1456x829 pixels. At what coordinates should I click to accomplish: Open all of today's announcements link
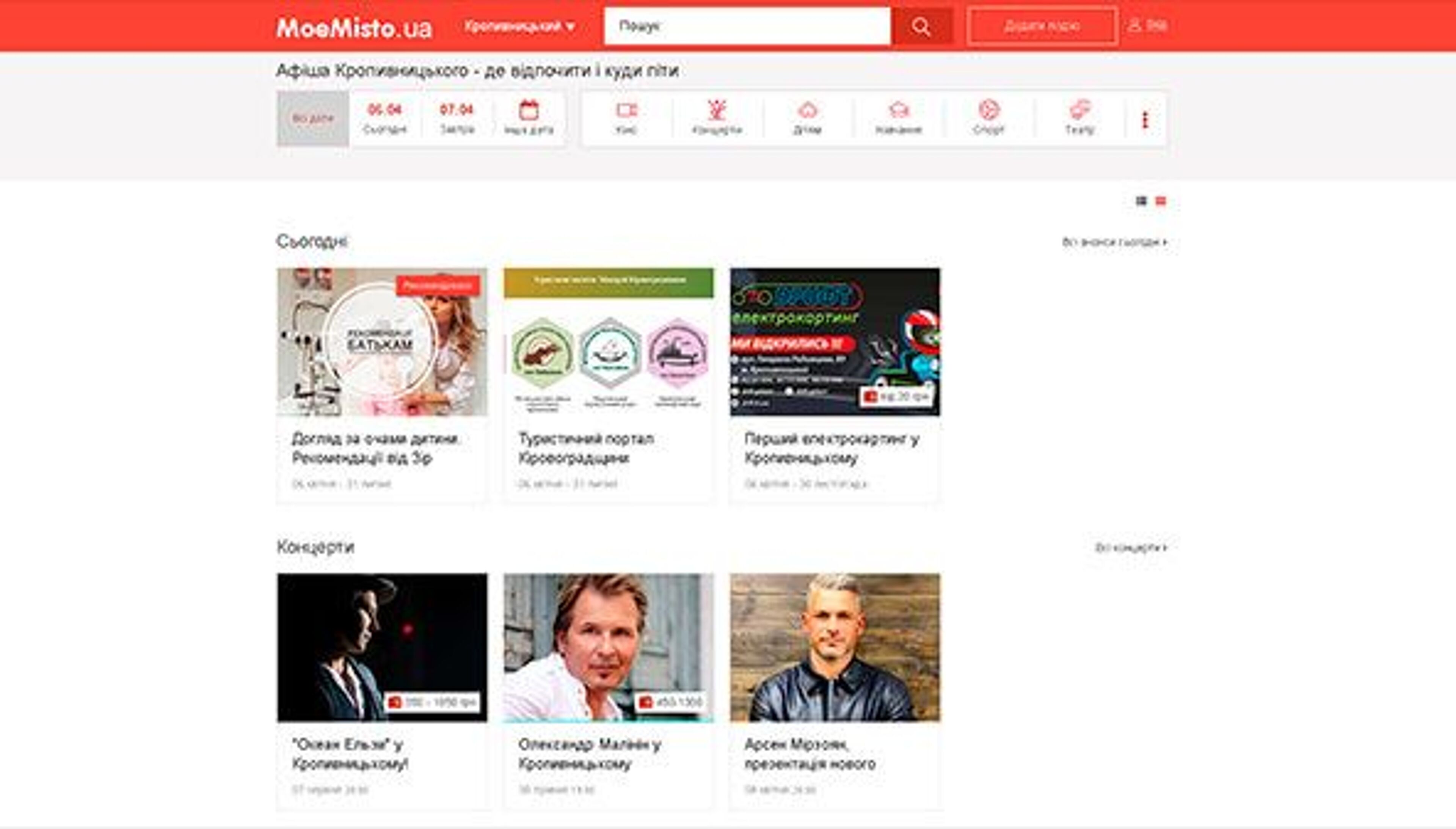coord(1114,242)
